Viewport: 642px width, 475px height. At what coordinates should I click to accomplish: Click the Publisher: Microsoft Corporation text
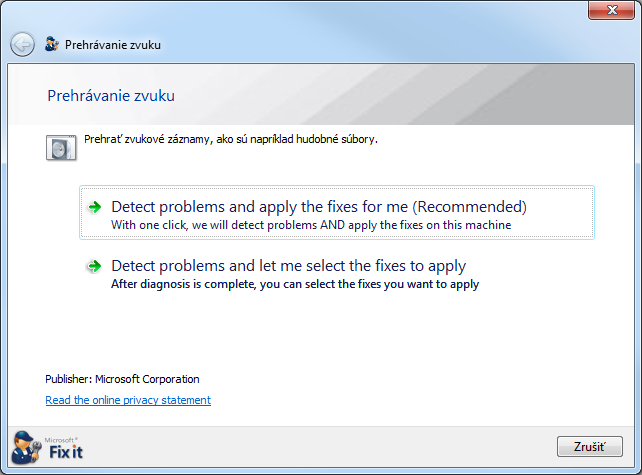click(x=122, y=379)
